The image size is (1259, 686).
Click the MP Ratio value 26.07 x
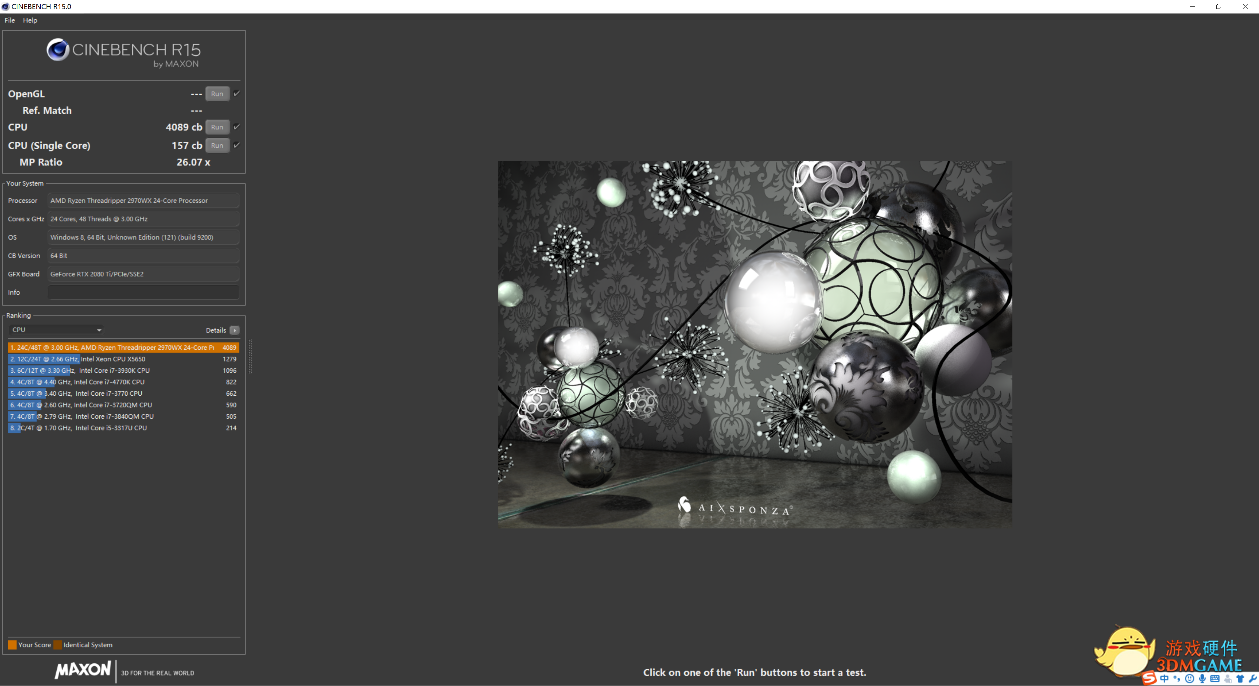pyautogui.click(x=193, y=162)
